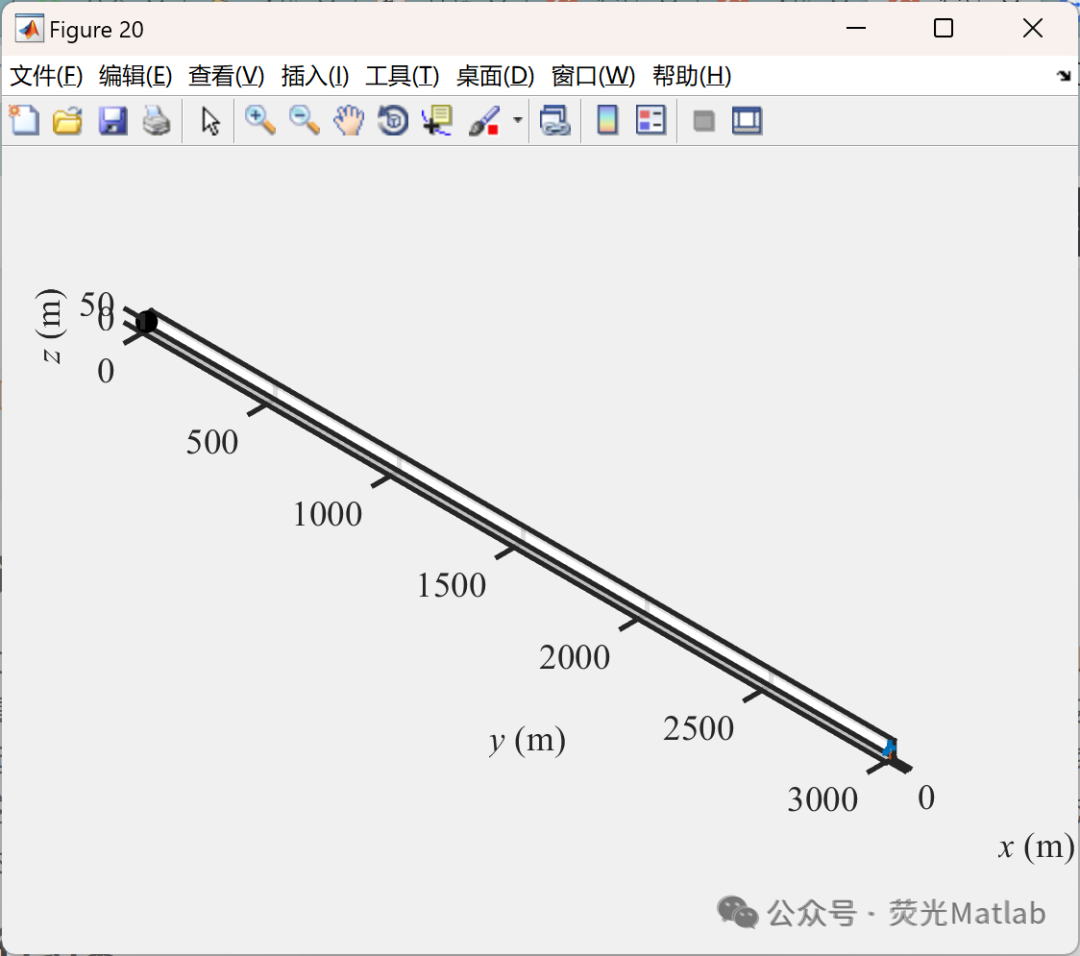The image size is (1080, 956).
Task: Click the 1000 tick label
Action: (x=327, y=514)
